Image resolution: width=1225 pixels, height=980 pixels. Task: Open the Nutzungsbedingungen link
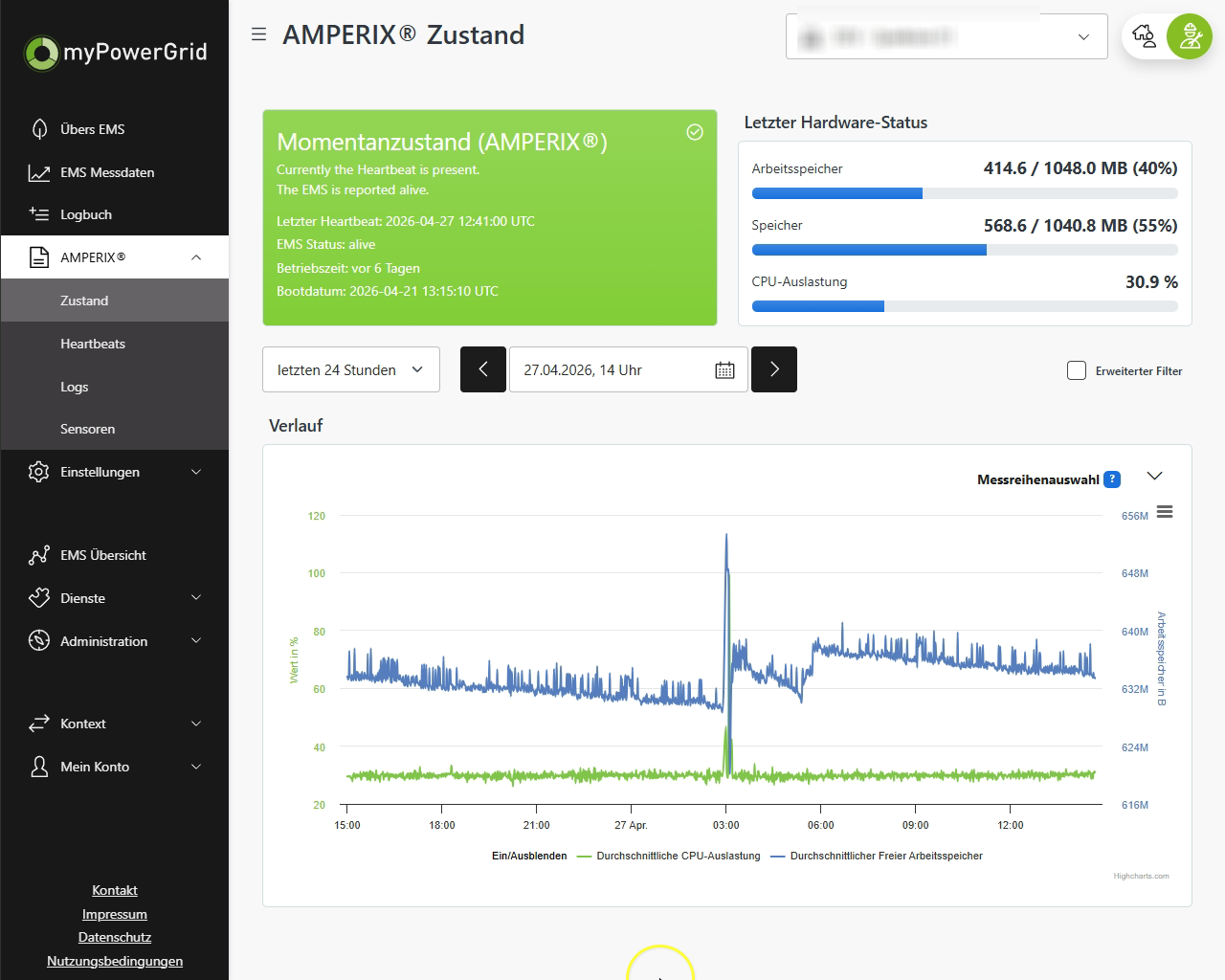(x=115, y=961)
